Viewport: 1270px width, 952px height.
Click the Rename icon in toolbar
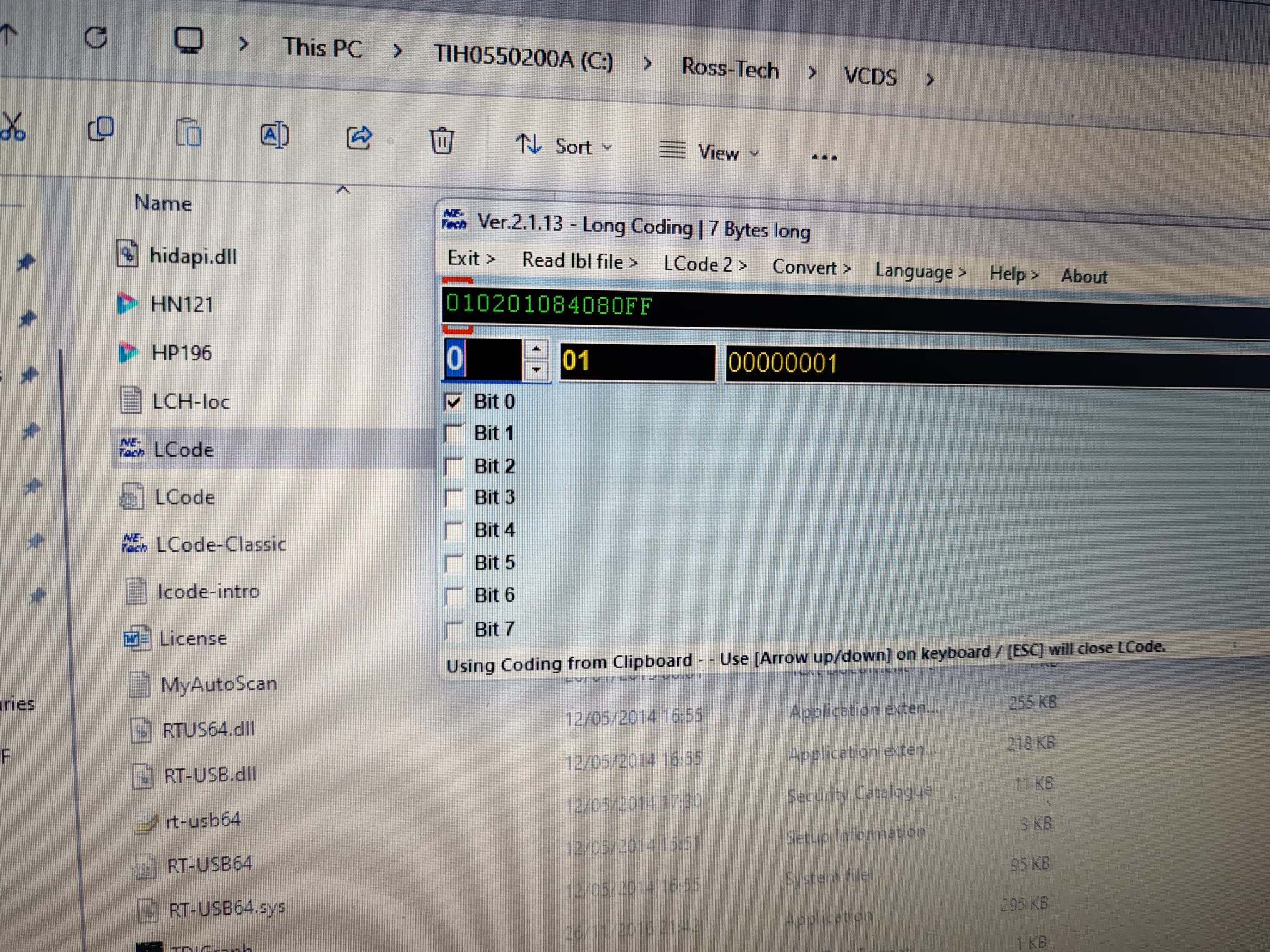274,136
